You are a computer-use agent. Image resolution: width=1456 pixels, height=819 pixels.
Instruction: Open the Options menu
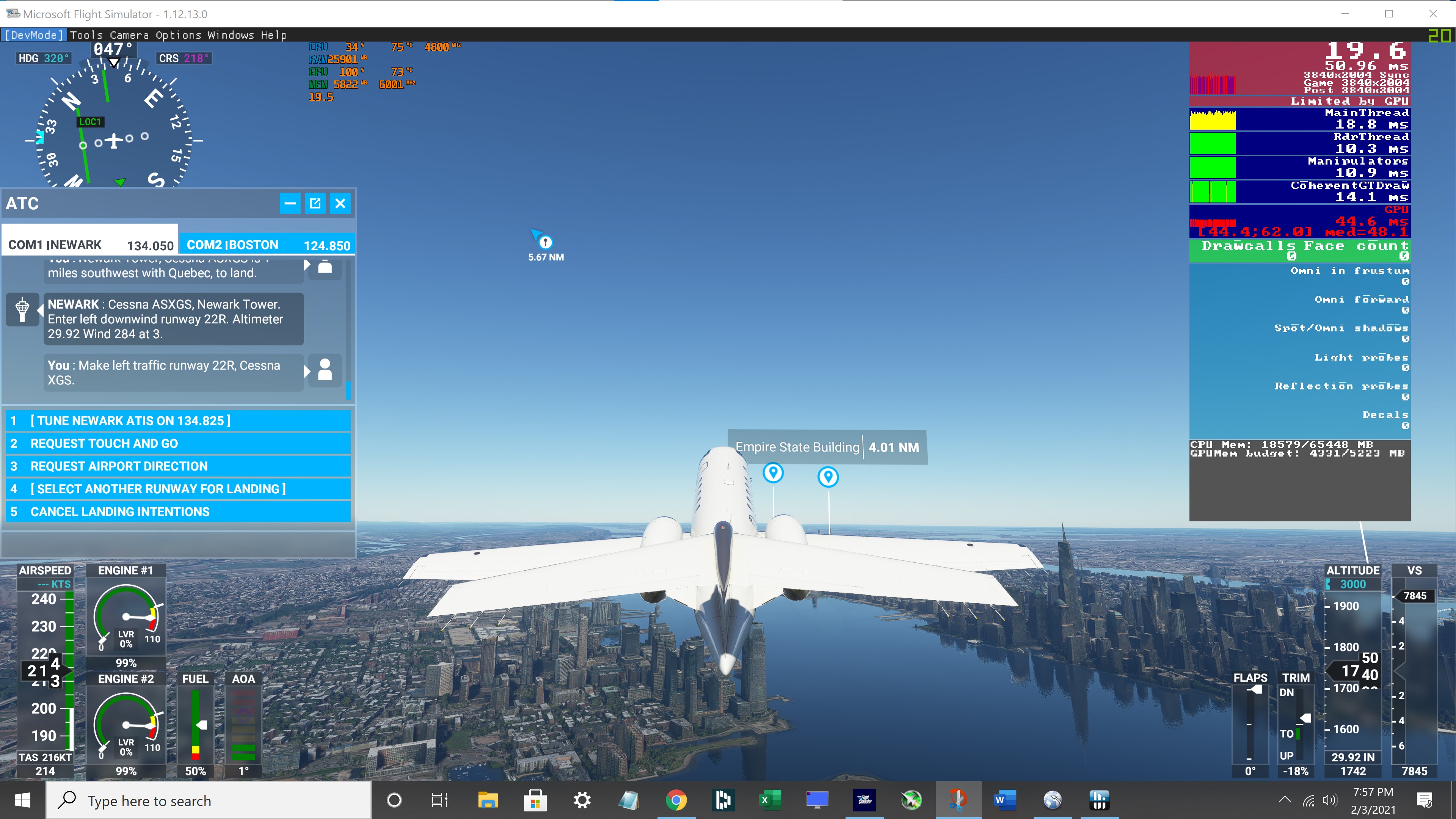[178, 35]
